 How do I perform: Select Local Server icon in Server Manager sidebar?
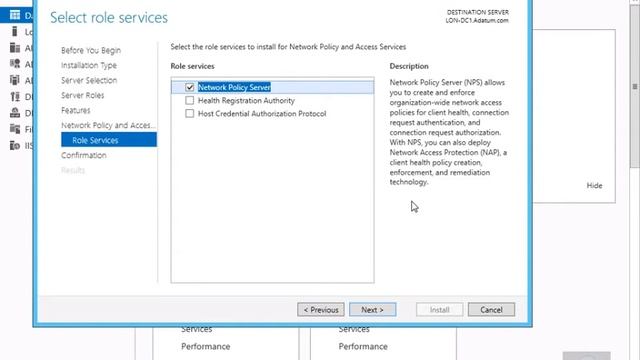pos(15,31)
